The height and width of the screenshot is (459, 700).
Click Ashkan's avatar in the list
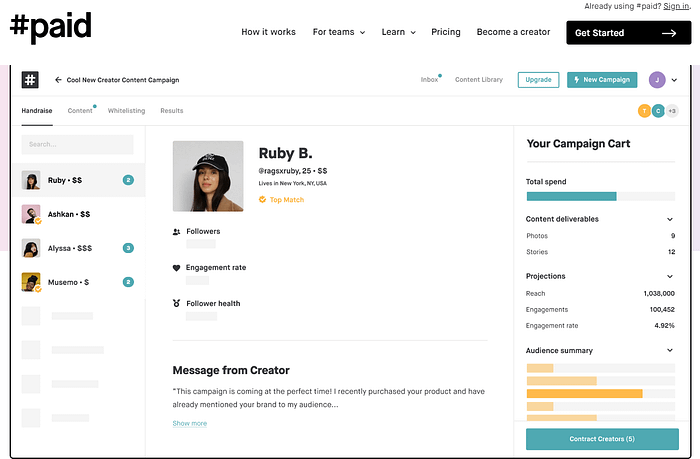coord(31,214)
